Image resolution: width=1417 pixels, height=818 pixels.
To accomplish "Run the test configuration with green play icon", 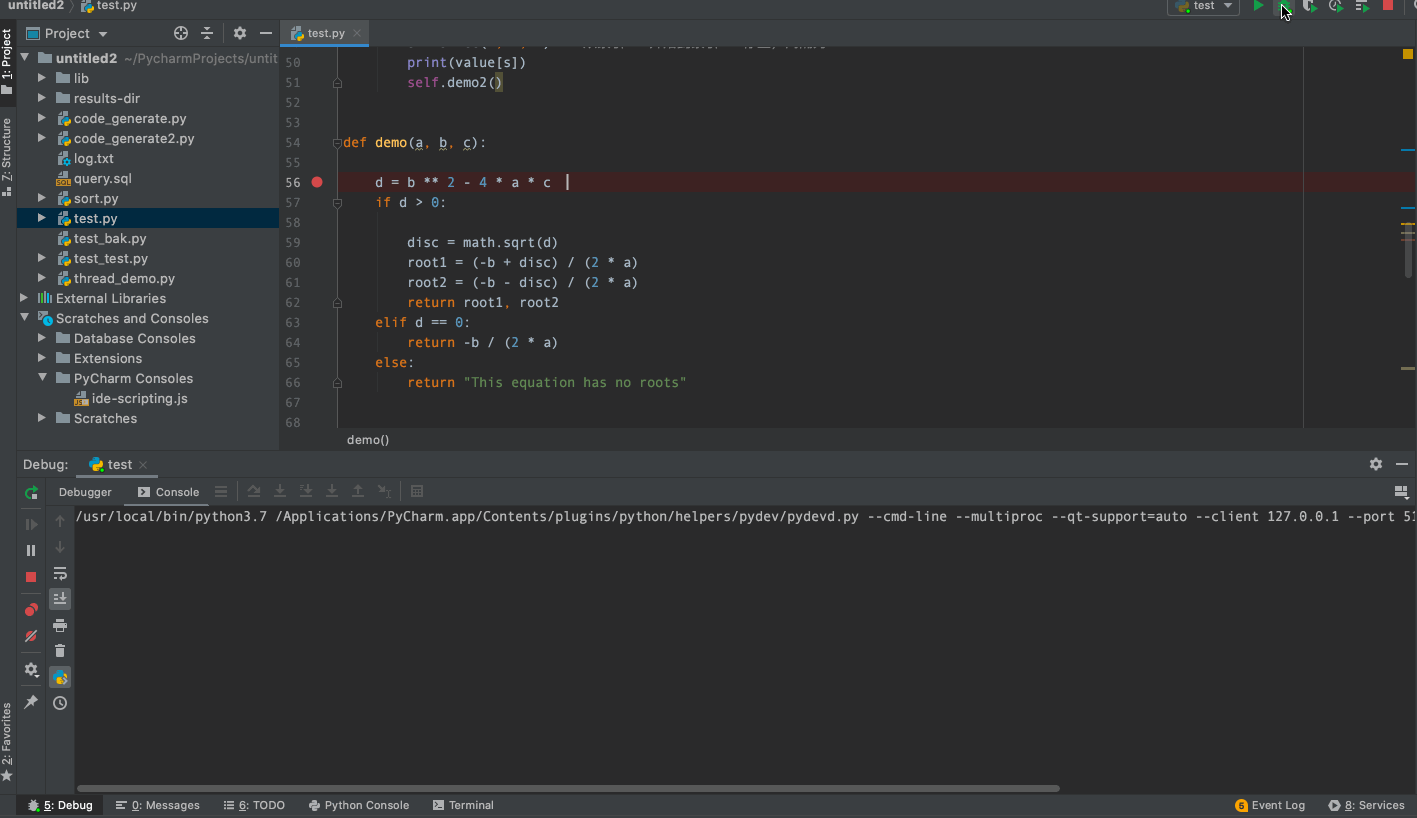I will point(1258,6).
